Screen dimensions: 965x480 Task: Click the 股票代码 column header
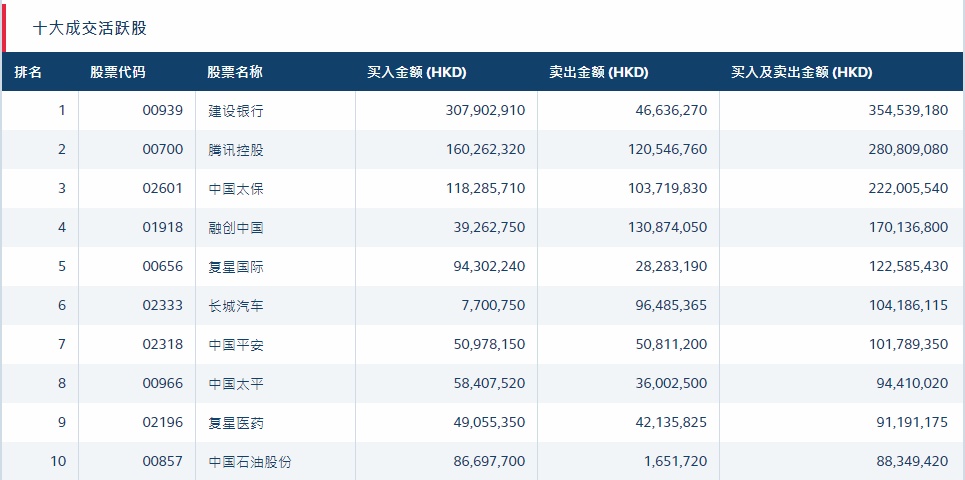117,72
